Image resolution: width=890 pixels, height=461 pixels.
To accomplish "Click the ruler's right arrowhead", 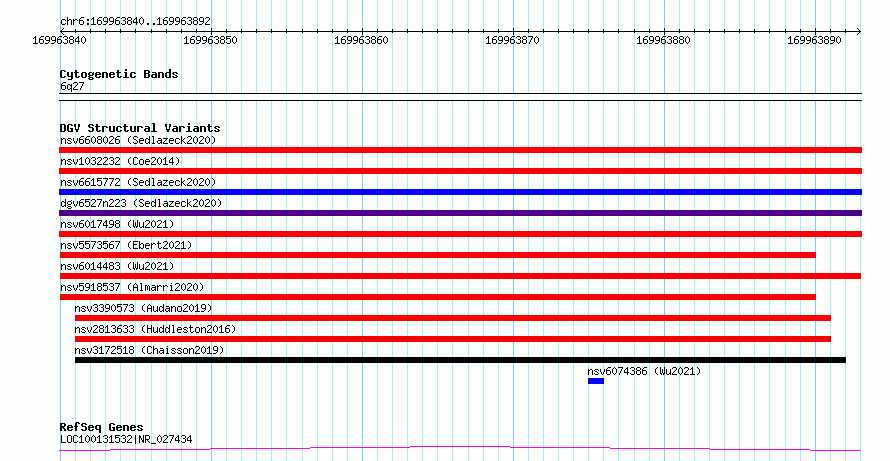I will point(858,32).
